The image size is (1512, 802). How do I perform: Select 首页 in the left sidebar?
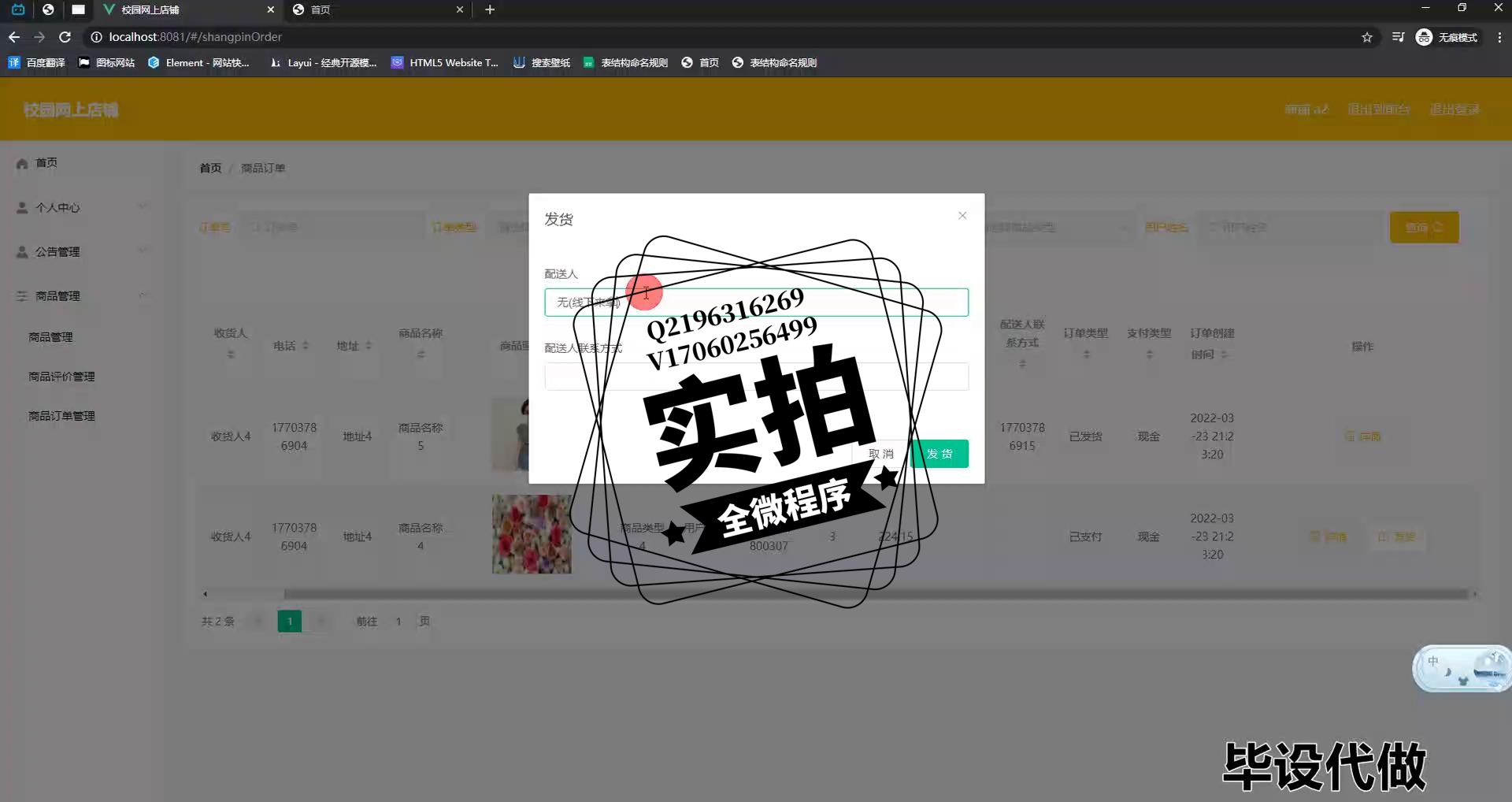(46, 162)
